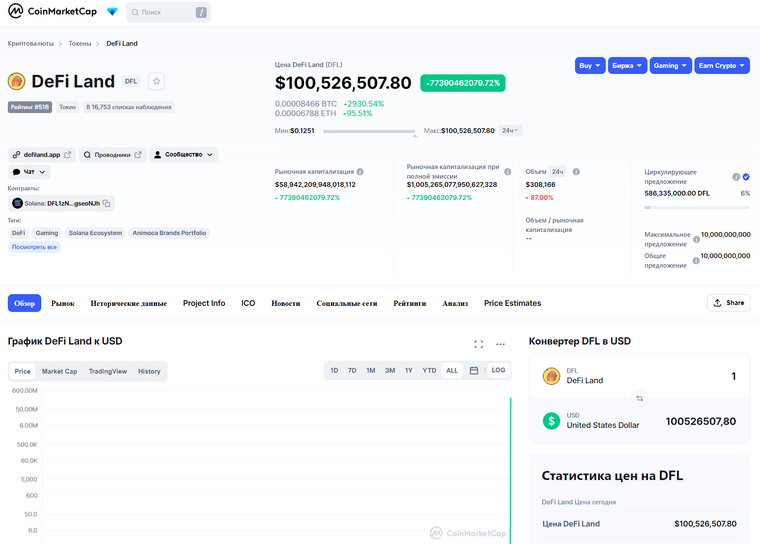Switch to Price Estimates tab

512,303
